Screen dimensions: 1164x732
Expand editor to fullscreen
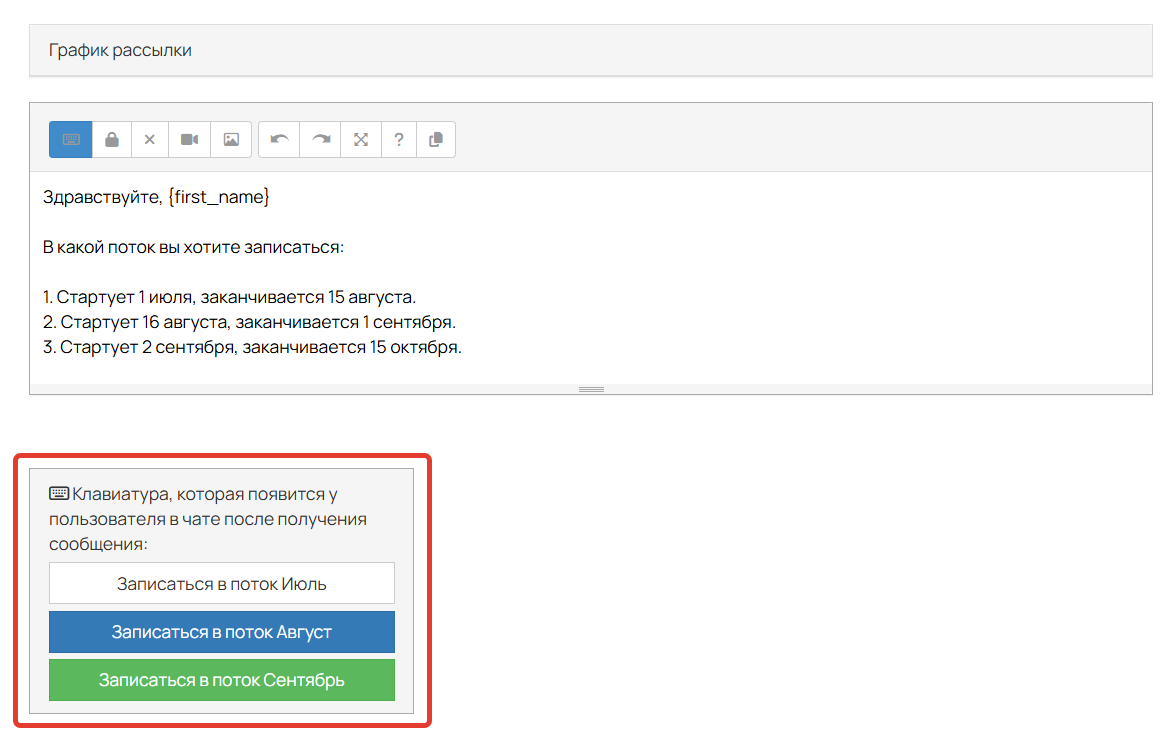pyautogui.click(x=361, y=140)
